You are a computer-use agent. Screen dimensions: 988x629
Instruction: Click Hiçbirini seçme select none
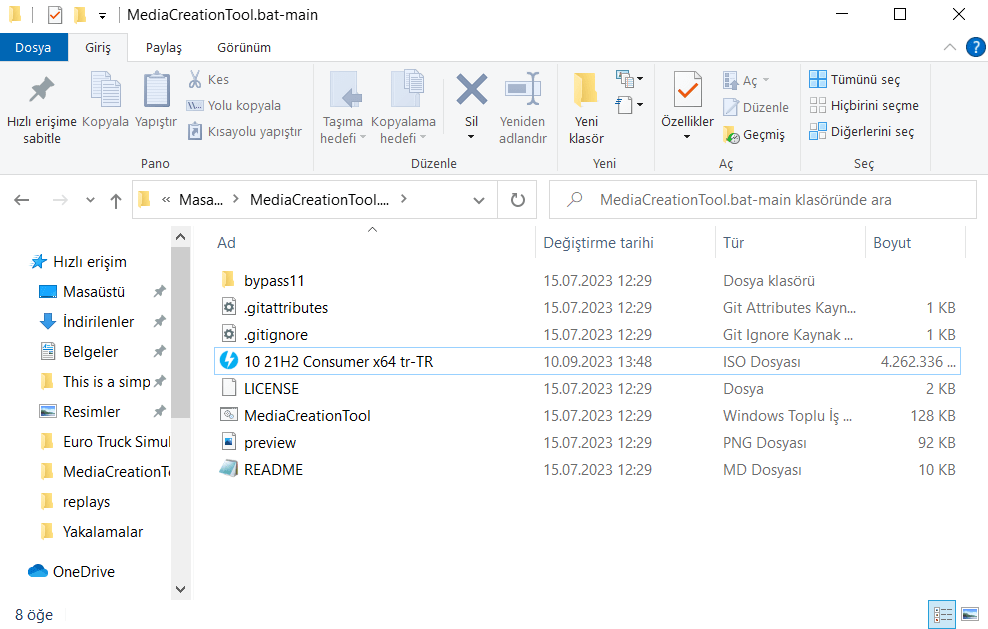tap(864, 105)
